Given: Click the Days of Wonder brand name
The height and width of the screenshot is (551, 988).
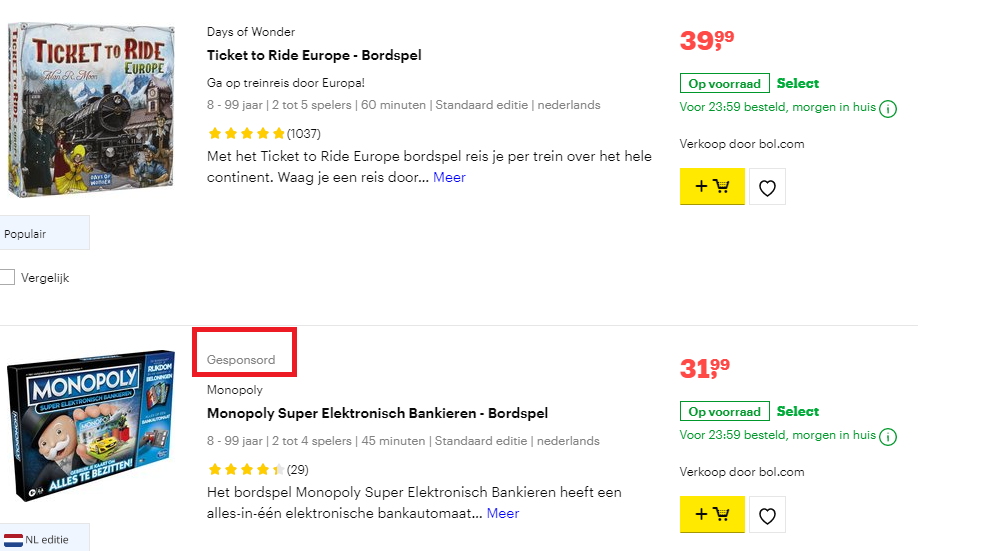Looking at the screenshot, I should pos(251,32).
